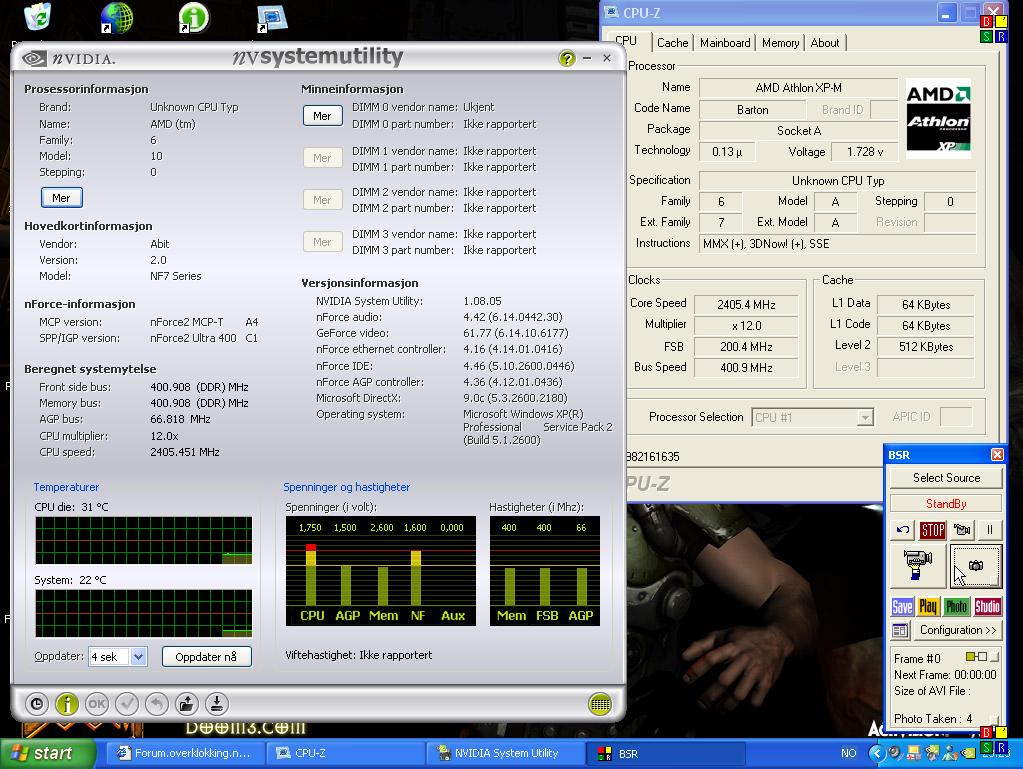Open the picture frame shortcut on the desktop
Screen dimensions: 1023x769
click(x=272, y=19)
